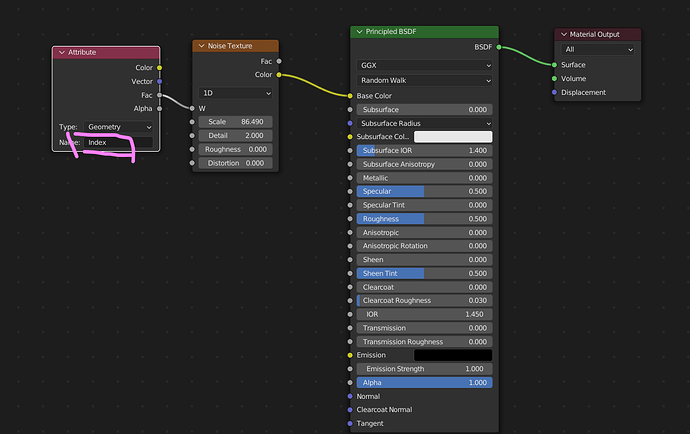Click the Attribute Fac output socket
Image resolution: width=690 pixels, height=434 pixels.
pyautogui.click(x=159, y=95)
